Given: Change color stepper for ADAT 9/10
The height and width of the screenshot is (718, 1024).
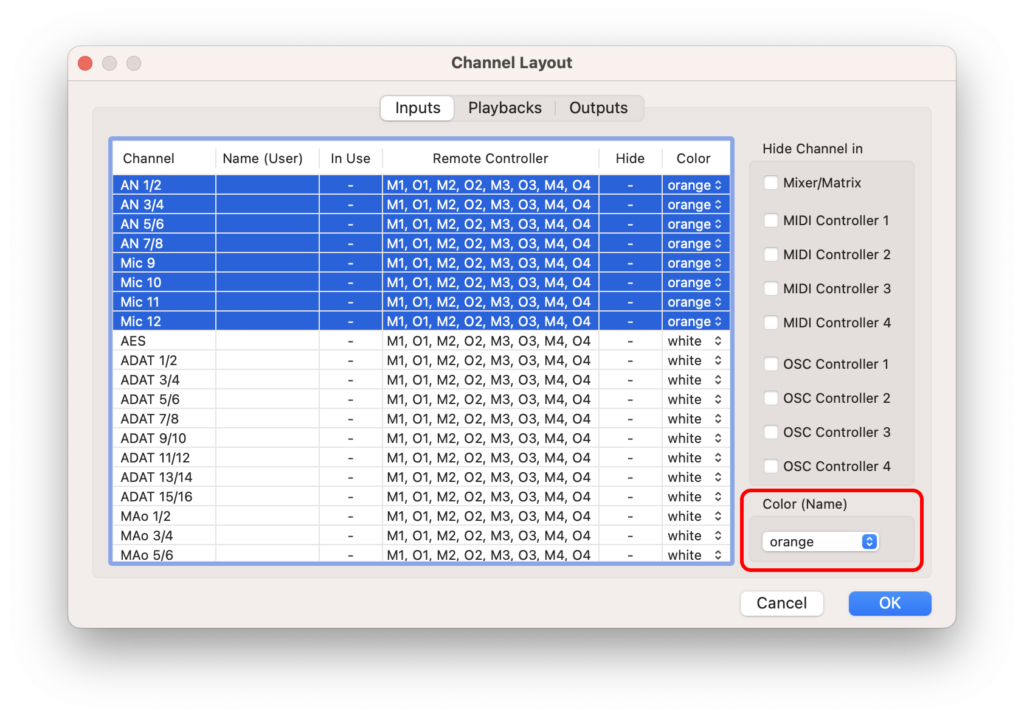Looking at the screenshot, I should click(717, 438).
